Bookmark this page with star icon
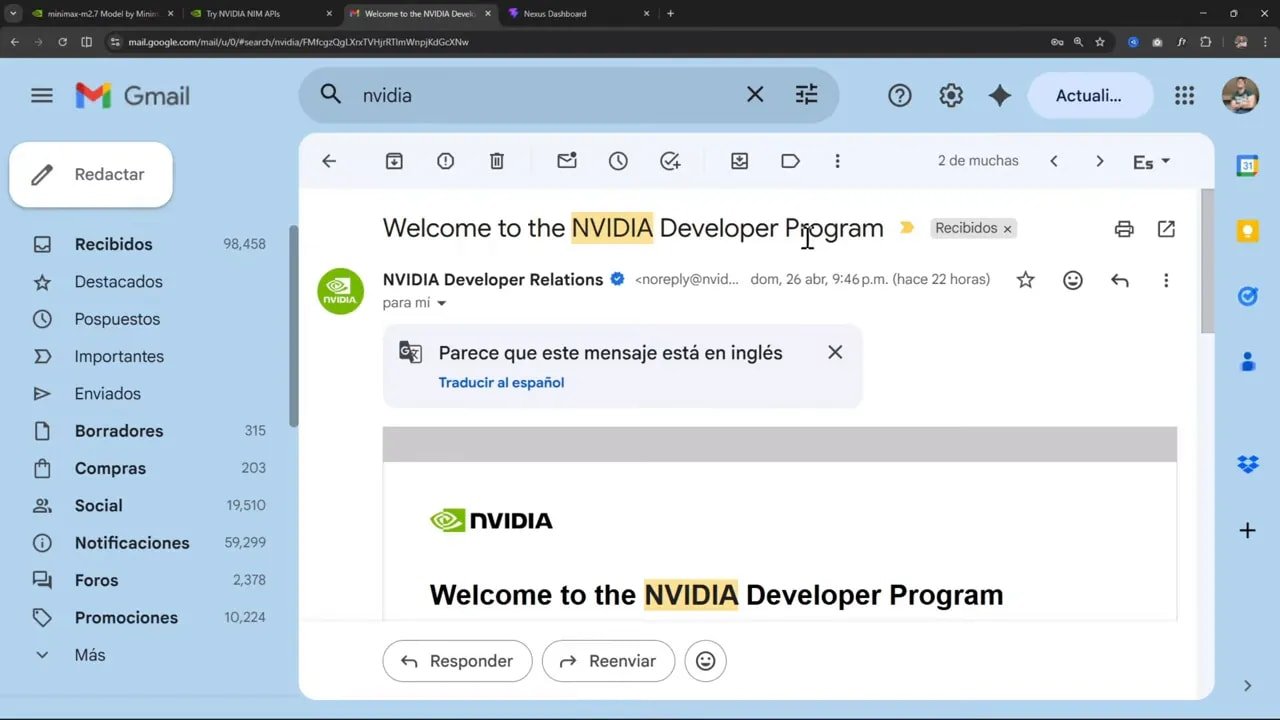 coord(1100,42)
